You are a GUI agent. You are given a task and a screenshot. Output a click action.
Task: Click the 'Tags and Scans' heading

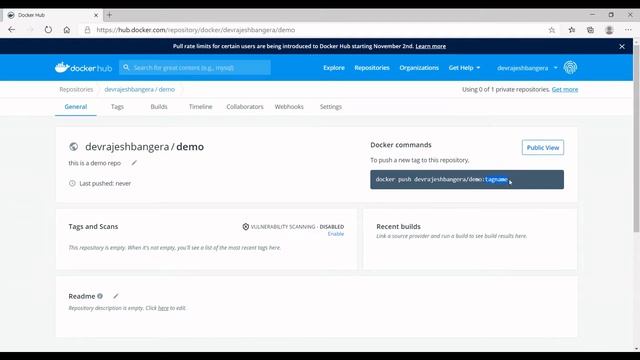tap(93, 227)
